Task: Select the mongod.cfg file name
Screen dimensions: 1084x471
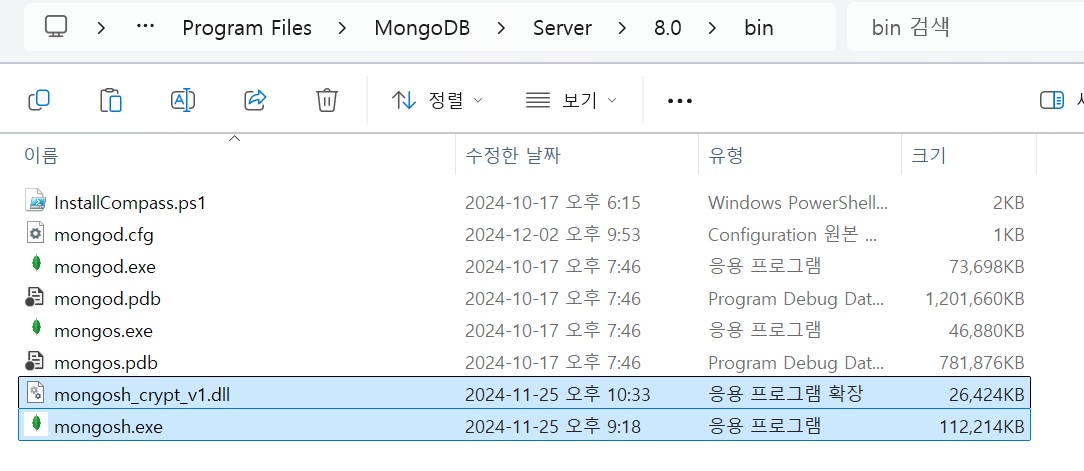Action: pyautogui.click(x=104, y=235)
